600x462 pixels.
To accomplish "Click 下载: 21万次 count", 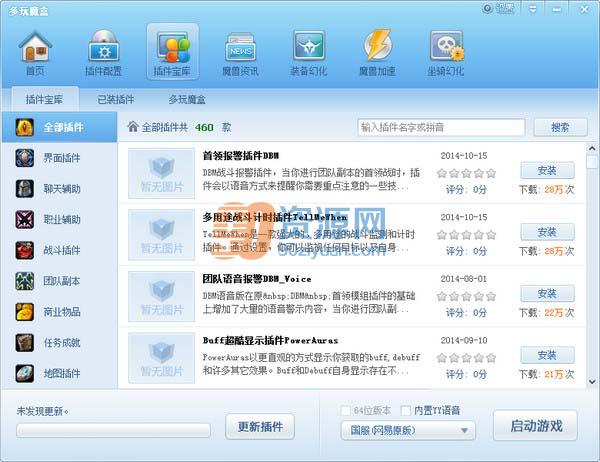I will coord(546,374).
